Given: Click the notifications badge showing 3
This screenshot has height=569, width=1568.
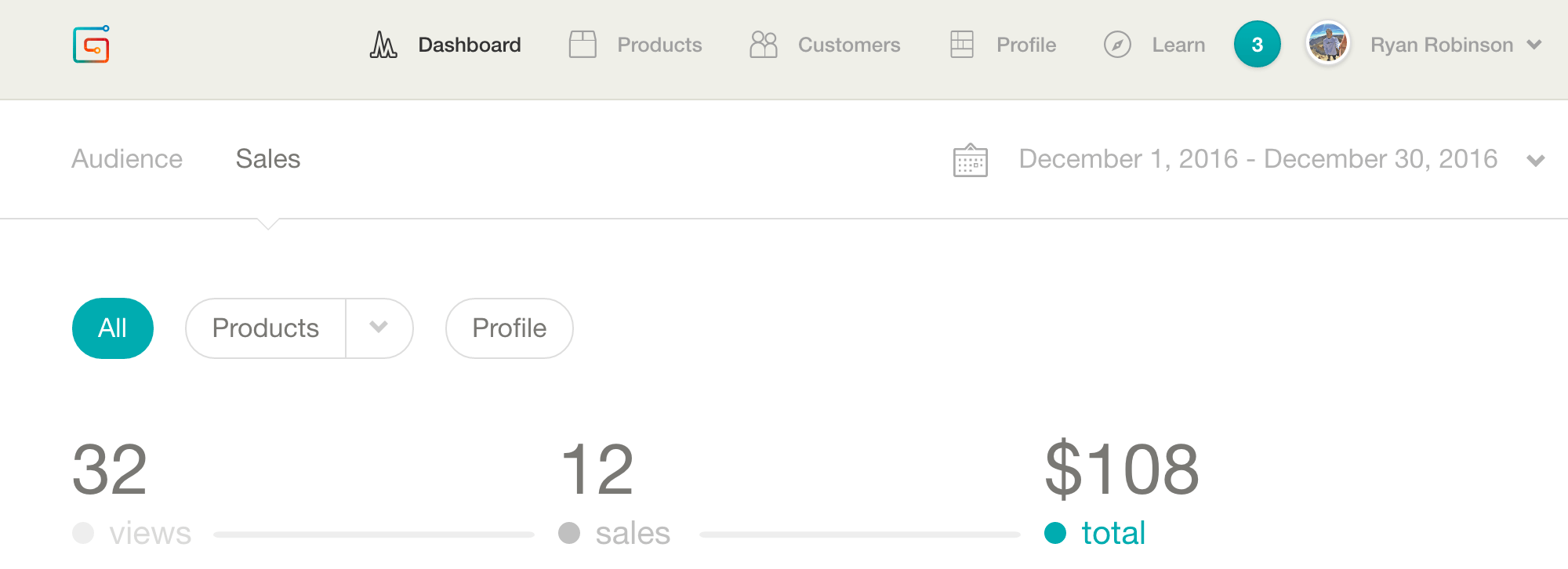Looking at the screenshot, I should click(1258, 45).
